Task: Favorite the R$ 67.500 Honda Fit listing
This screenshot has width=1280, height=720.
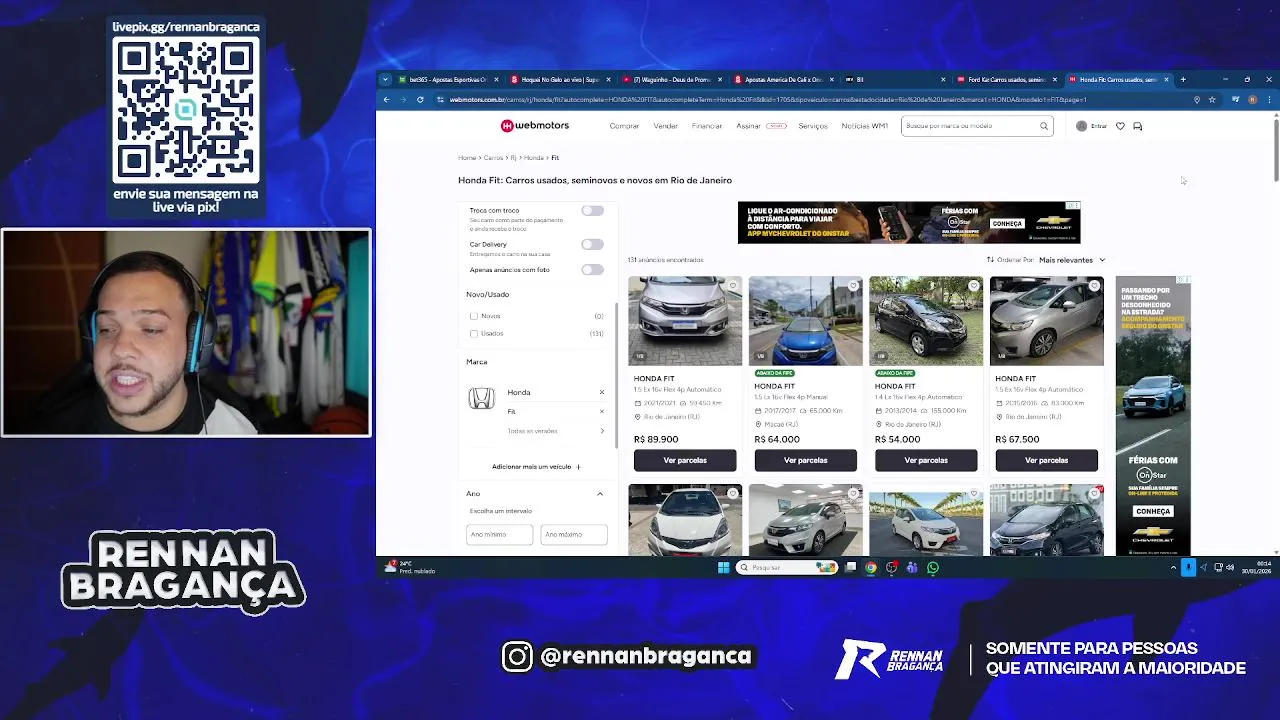Action: click(x=1094, y=286)
